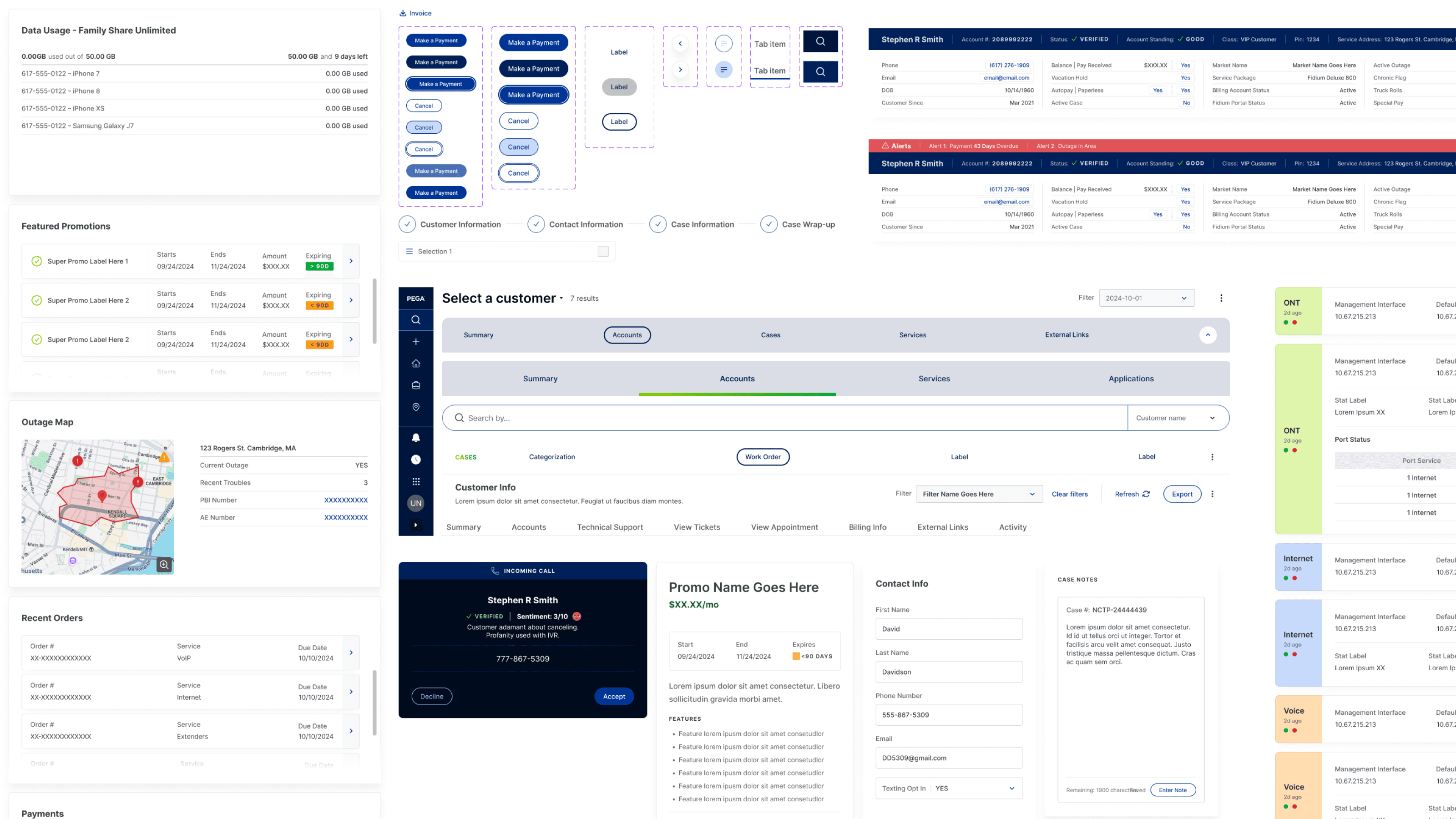Go to Home via the sidebar house icon

tap(415, 364)
